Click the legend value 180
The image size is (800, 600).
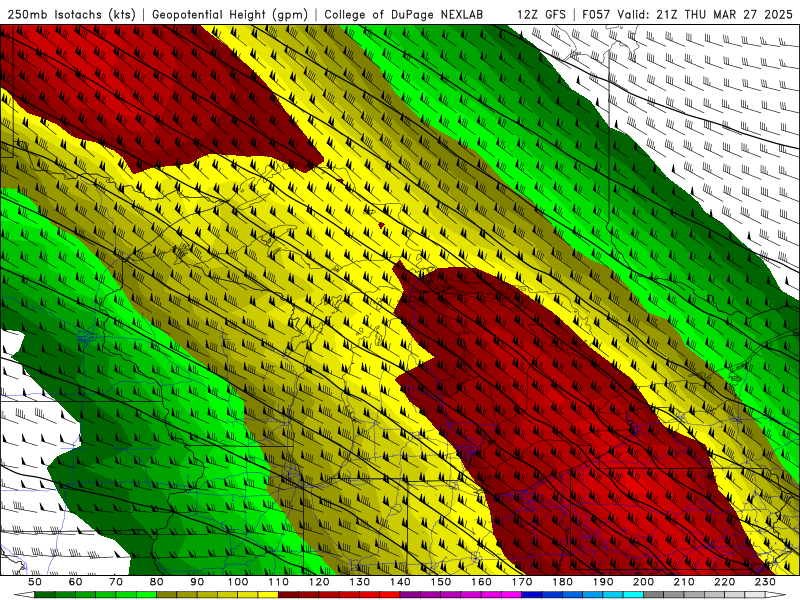(x=562, y=582)
